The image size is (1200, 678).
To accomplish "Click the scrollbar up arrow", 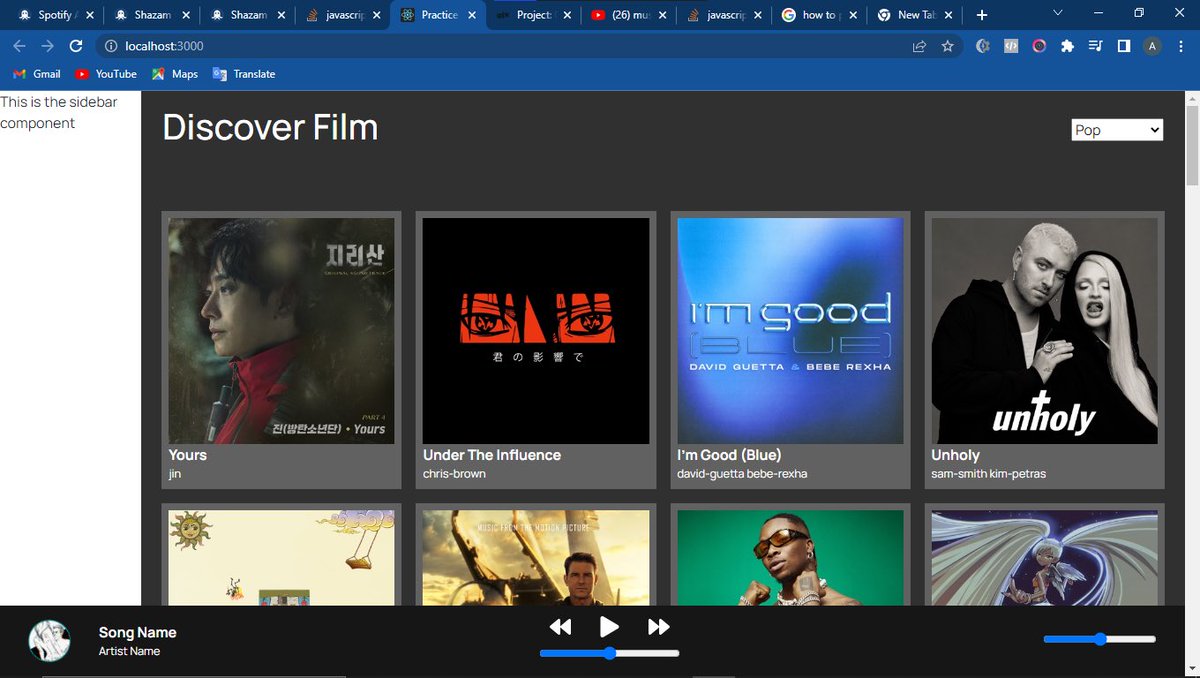I will (1192, 99).
